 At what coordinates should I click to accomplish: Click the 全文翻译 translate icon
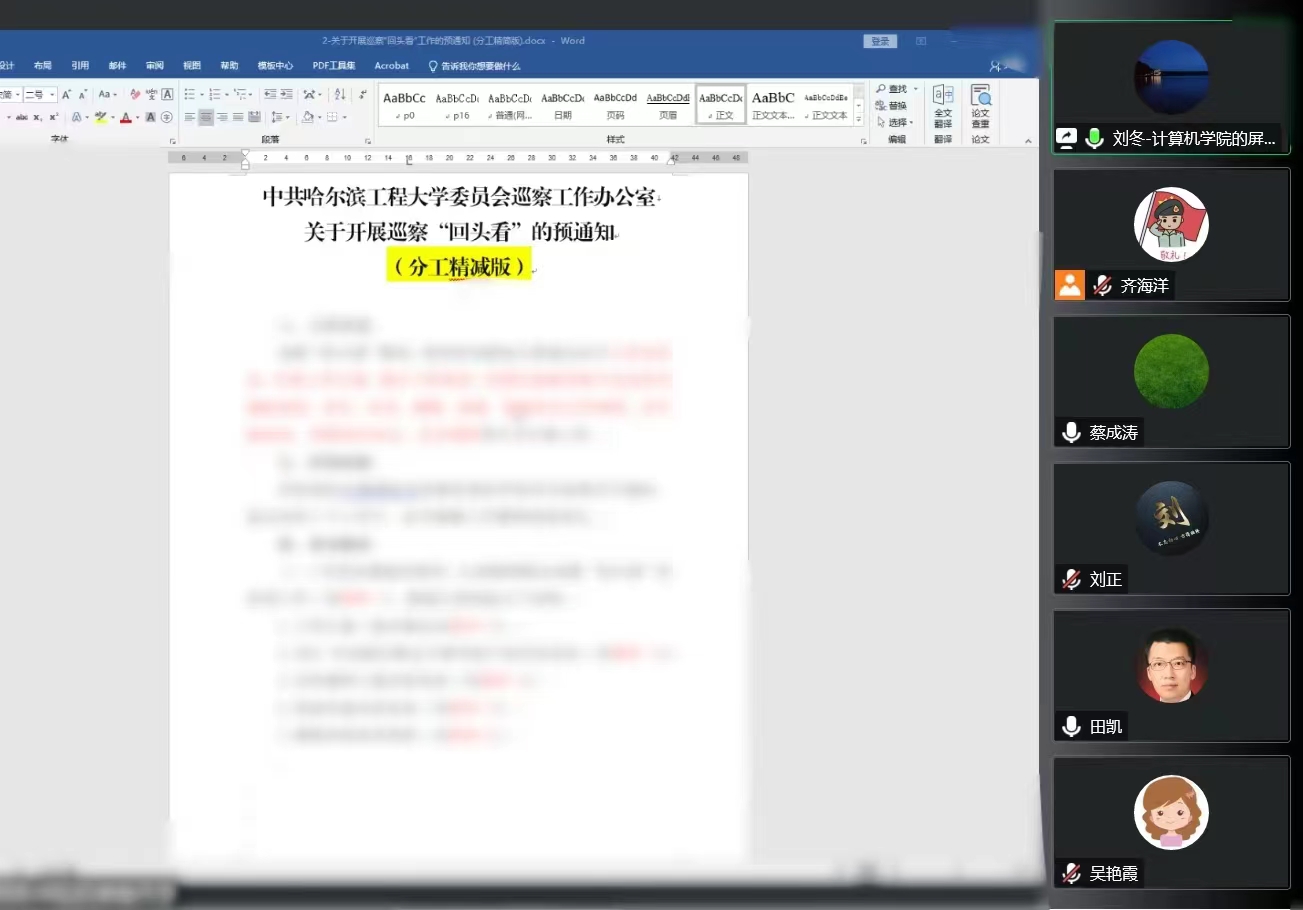[x=942, y=106]
